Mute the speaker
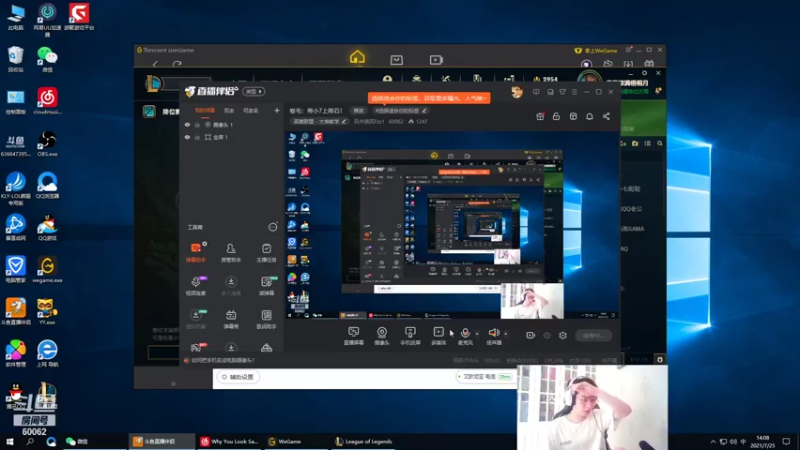 494,336
